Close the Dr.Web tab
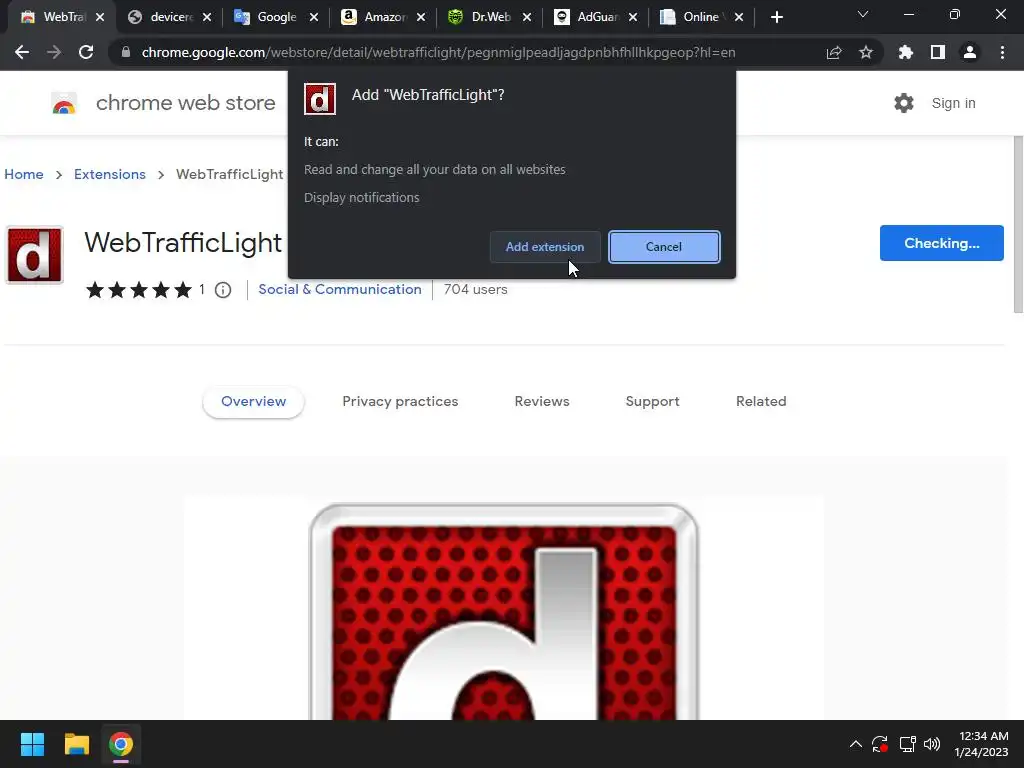The height and width of the screenshot is (768, 1024). click(527, 18)
